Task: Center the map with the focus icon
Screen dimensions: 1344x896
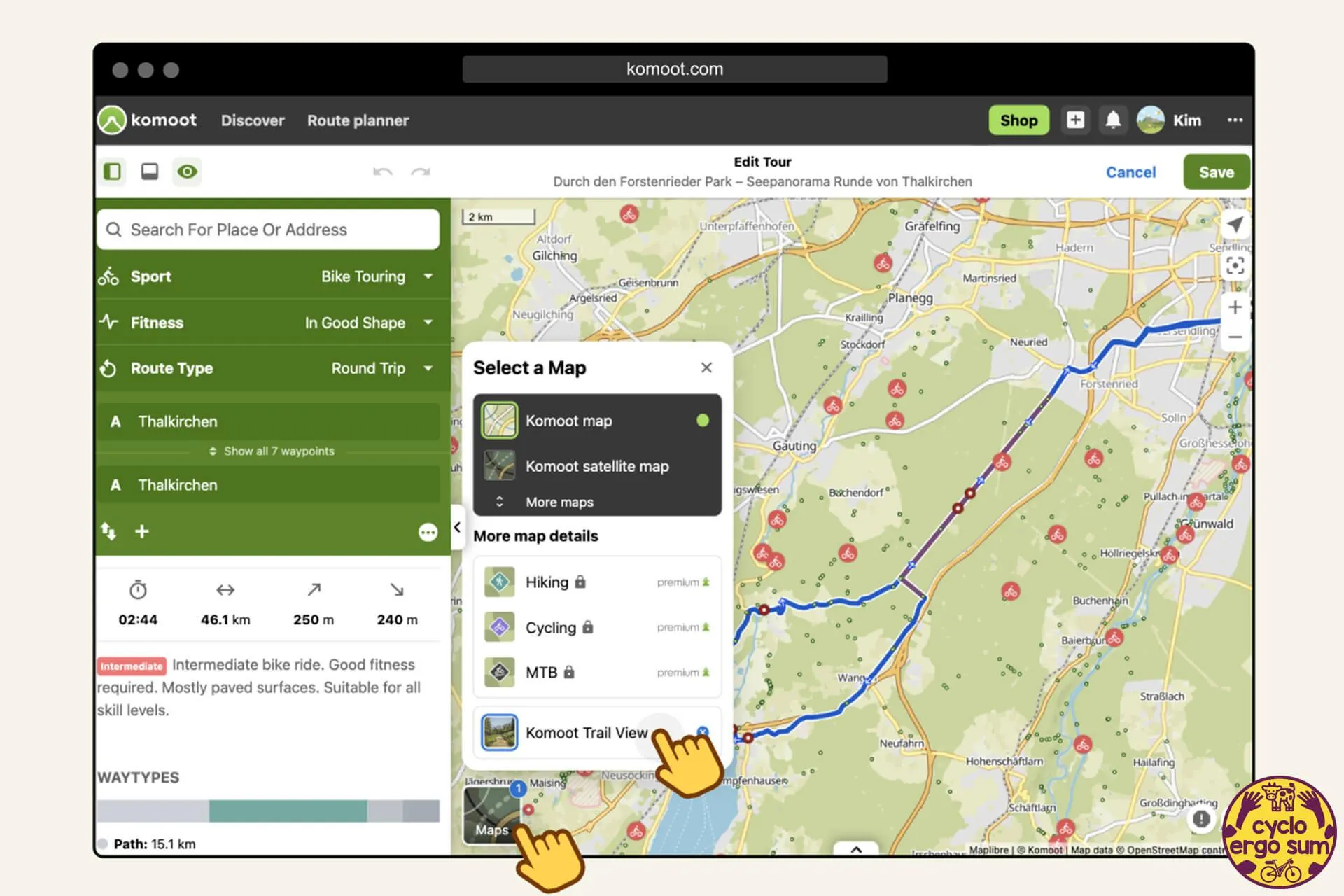Action: [1235, 265]
